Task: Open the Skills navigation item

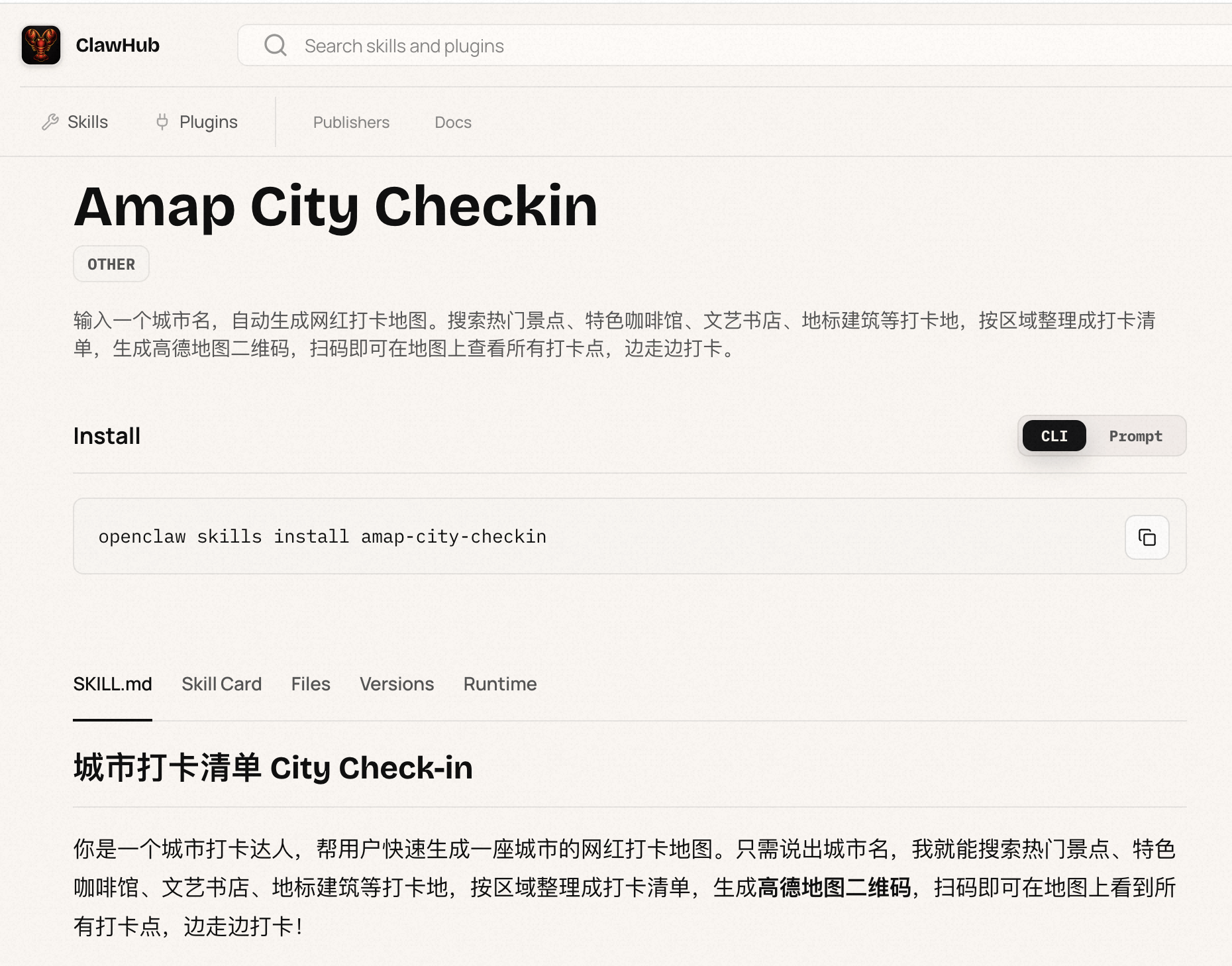Action: [x=87, y=122]
